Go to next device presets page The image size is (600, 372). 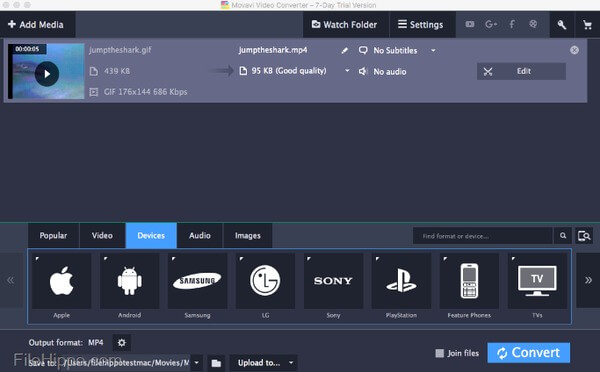coord(588,280)
